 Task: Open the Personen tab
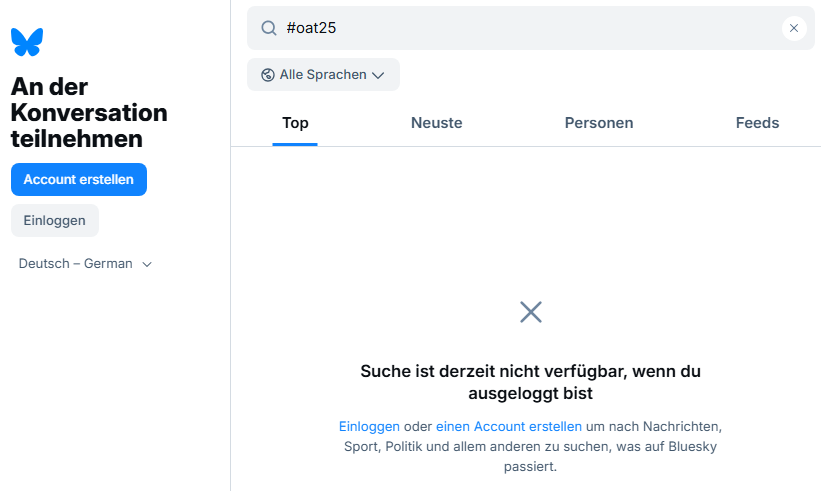click(598, 123)
